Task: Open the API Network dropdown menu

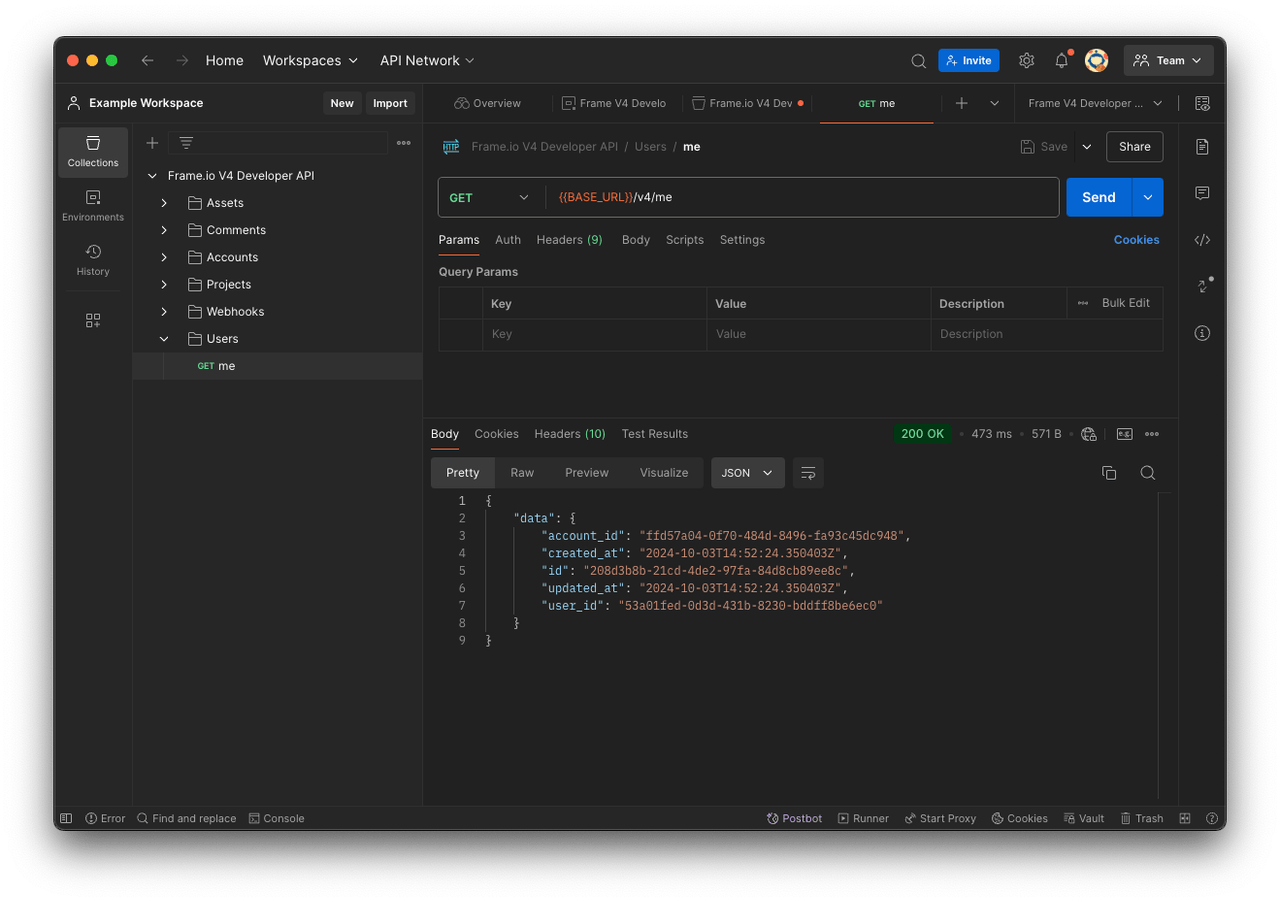Action: (x=427, y=61)
